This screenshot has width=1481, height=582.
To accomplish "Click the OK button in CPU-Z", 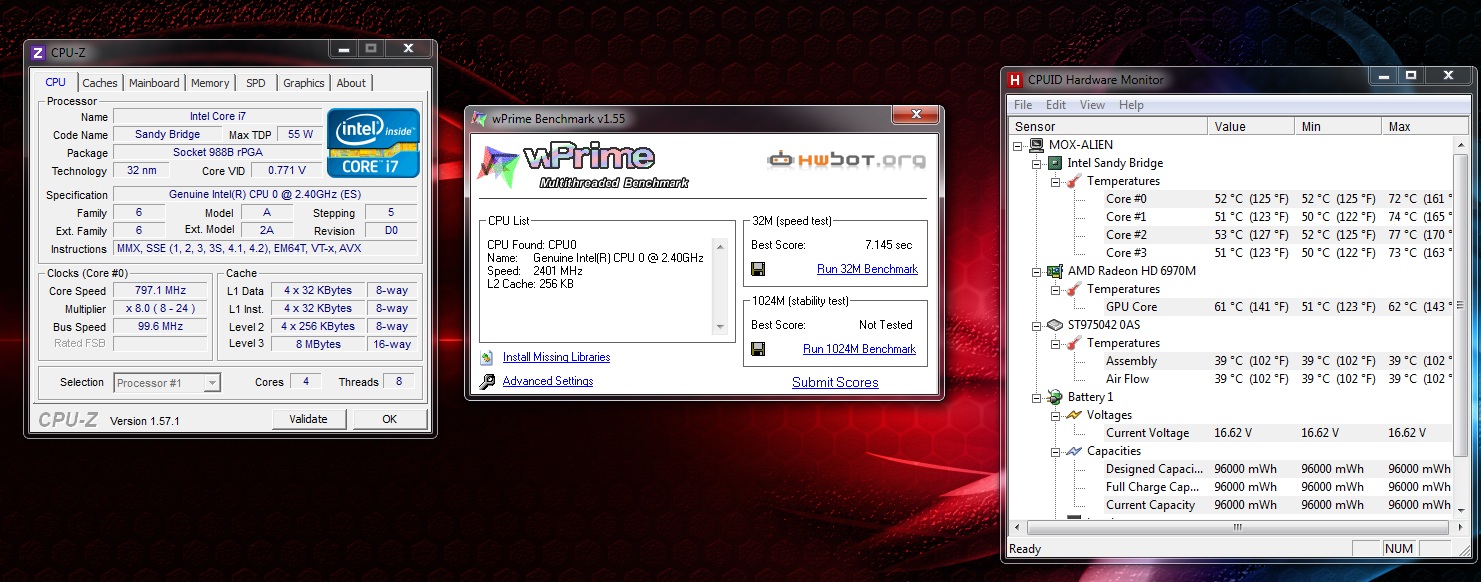I will click(x=389, y=419).
